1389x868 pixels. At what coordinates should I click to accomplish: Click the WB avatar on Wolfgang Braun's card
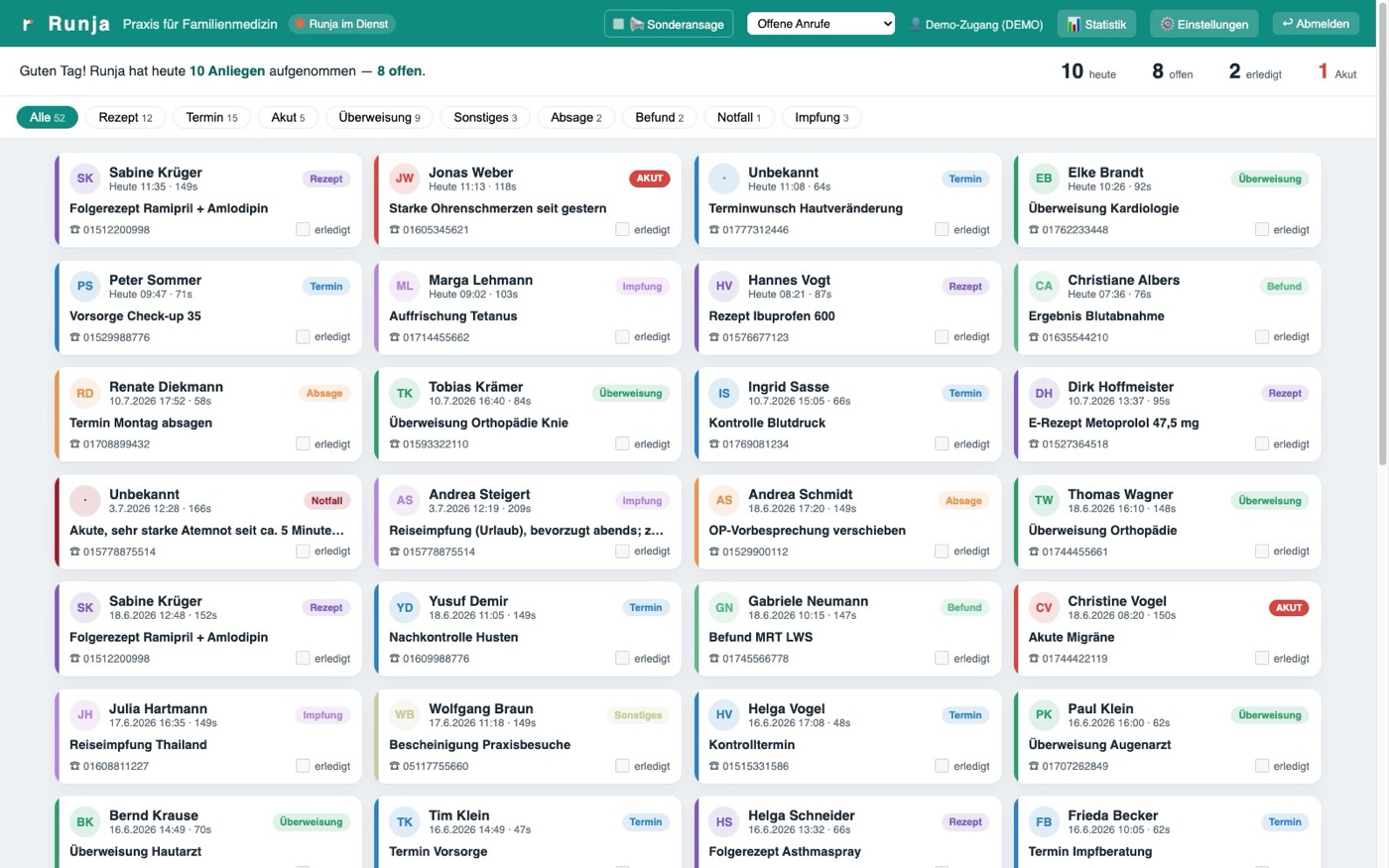tap(405, 714)
